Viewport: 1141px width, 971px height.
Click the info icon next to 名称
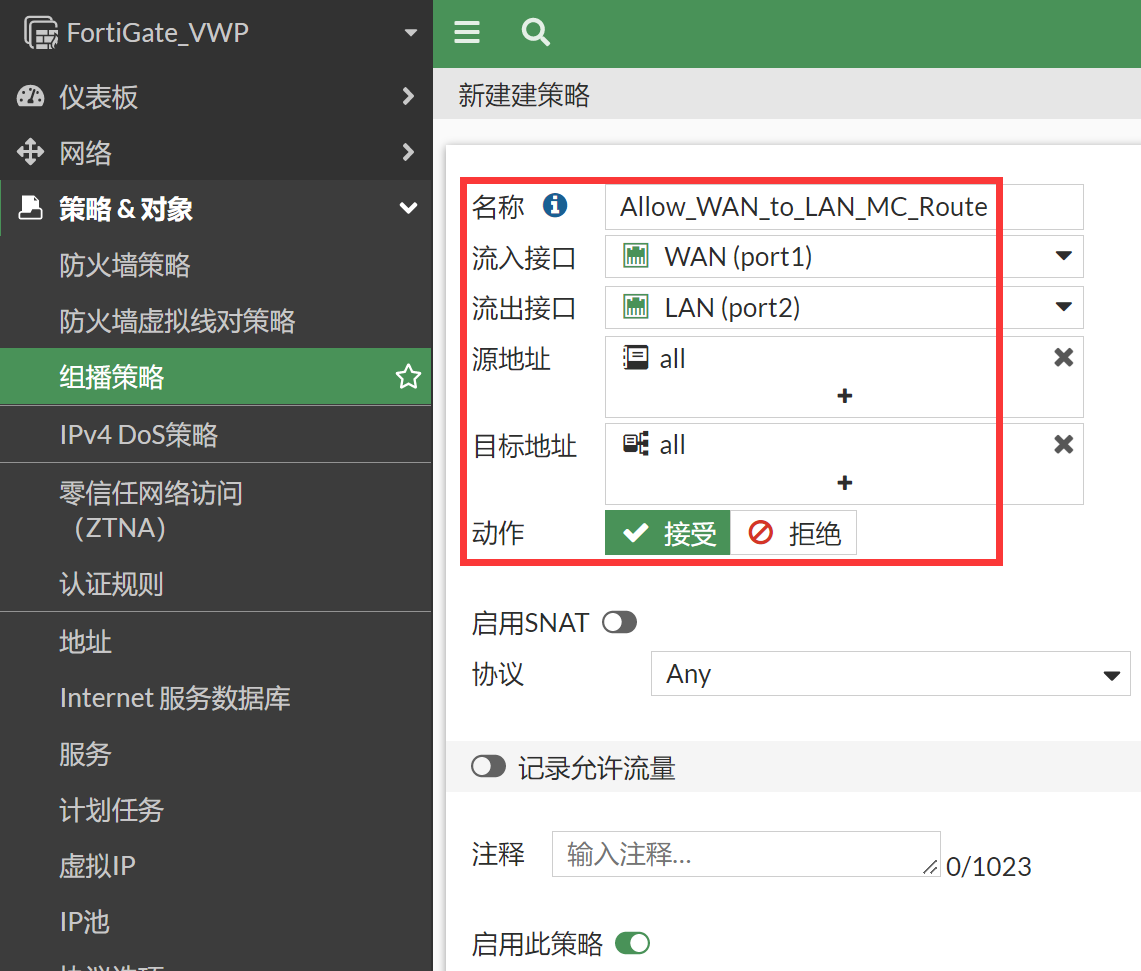(x=555, y=206)
